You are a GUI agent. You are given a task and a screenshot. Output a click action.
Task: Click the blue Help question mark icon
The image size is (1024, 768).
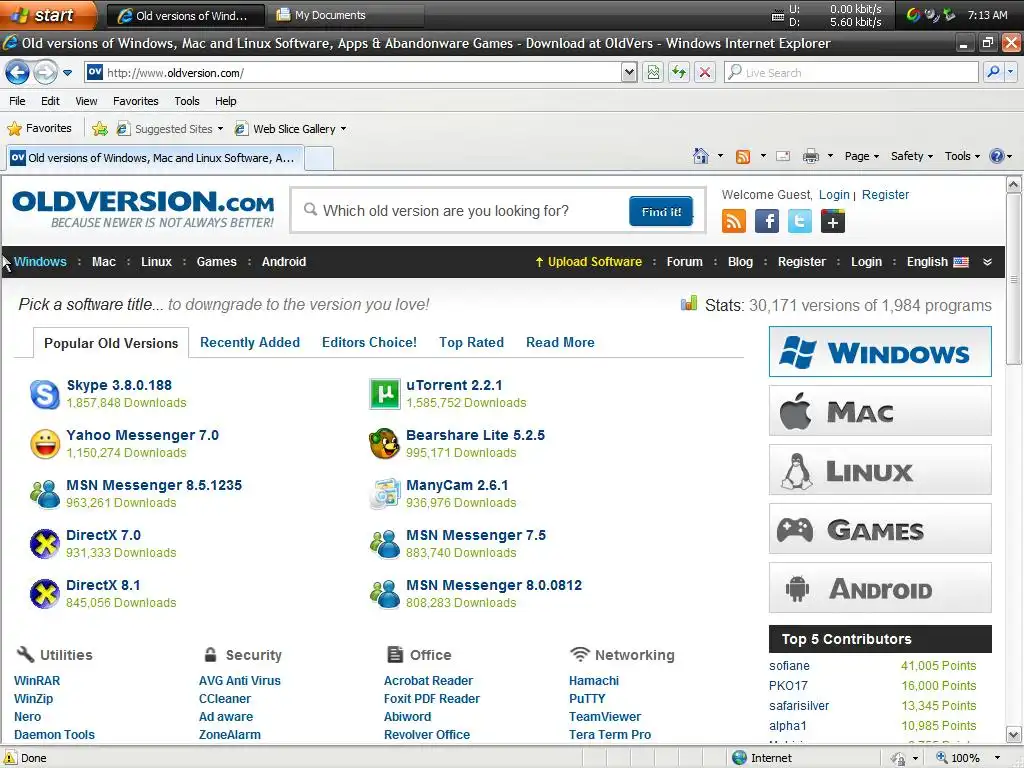(x=997, y=156)
